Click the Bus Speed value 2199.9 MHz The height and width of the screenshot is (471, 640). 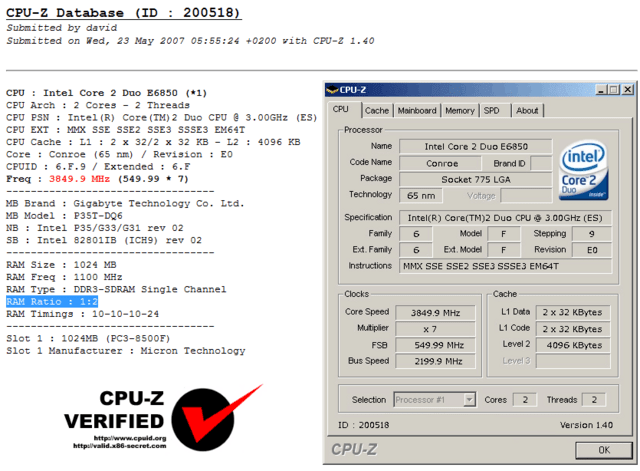click(x=435, y=361)
